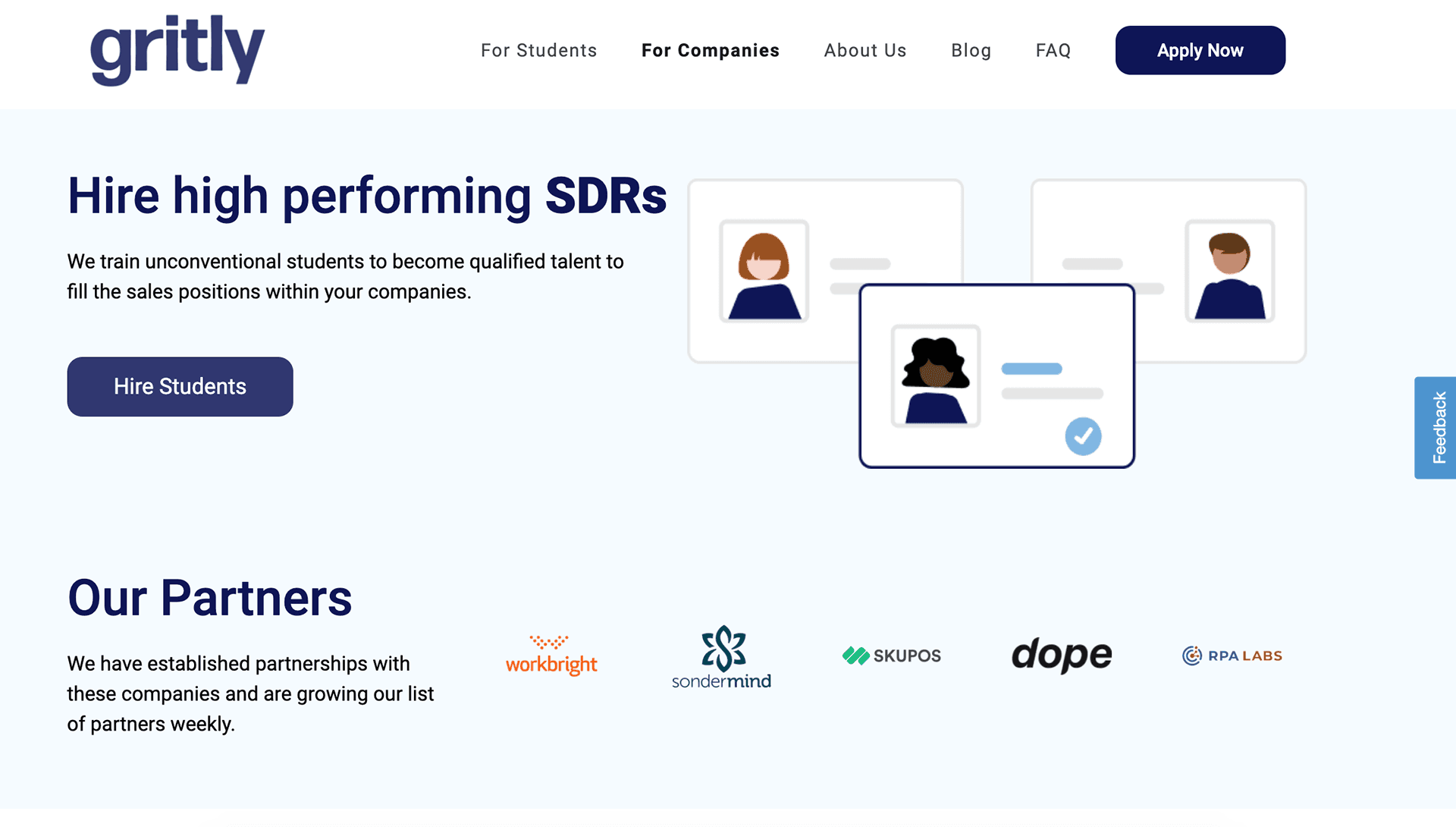
Task: Click the red-haired woman avatar
Action: [x=764, y=272]
